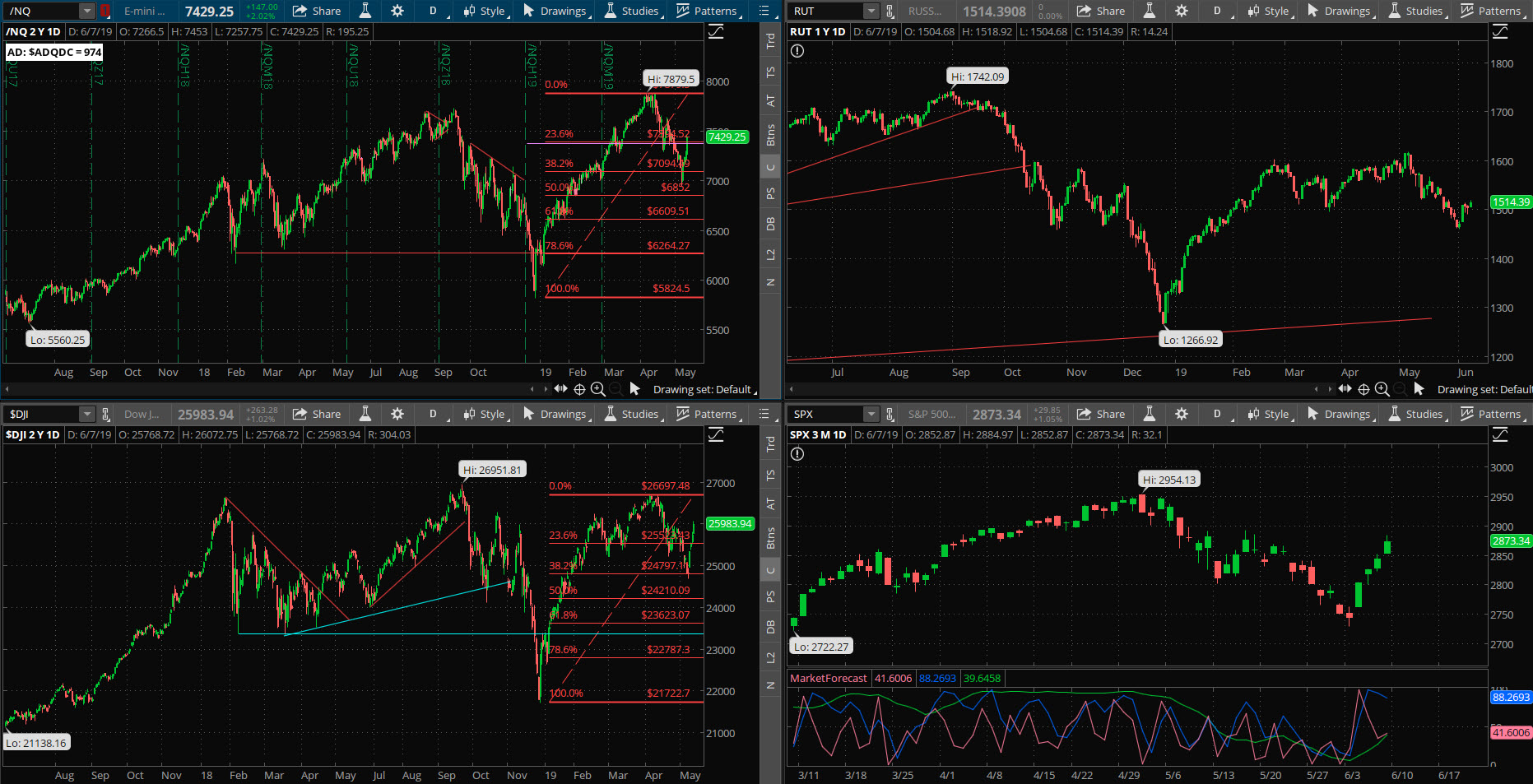Screen dimensions: 1533x784
Task: Select pointer cursor tool under RUT chart
Action: click(1419, 388)
